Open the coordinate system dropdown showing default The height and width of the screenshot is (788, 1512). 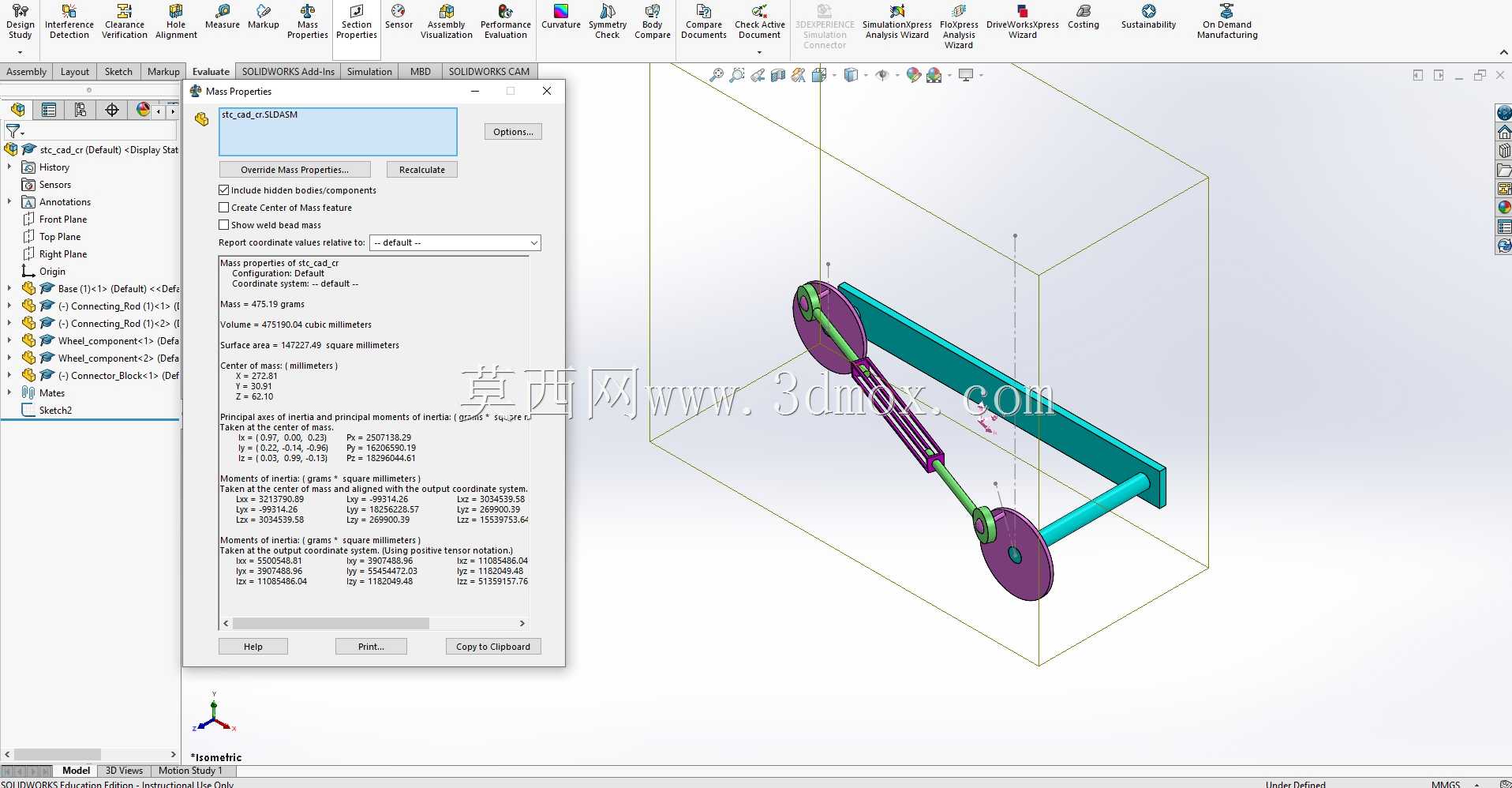(x=455, y=242)
